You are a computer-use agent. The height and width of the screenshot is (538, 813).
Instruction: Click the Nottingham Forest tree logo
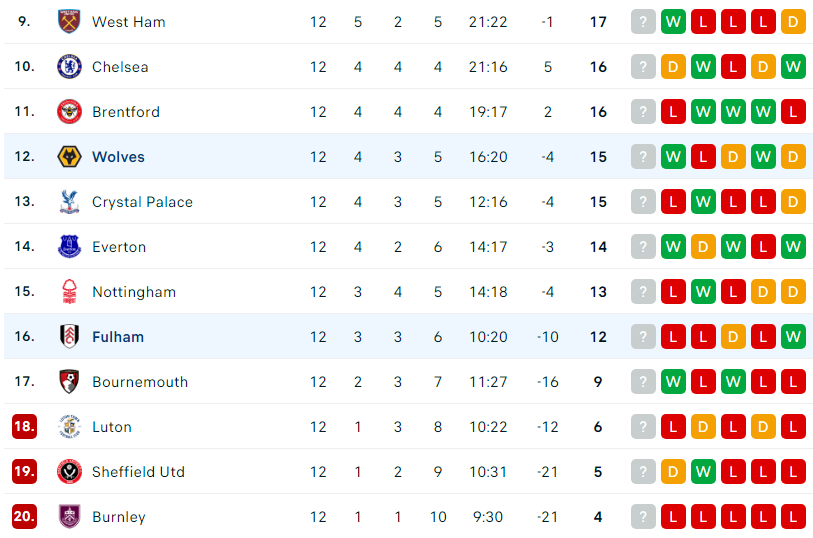tap(69, 291)
